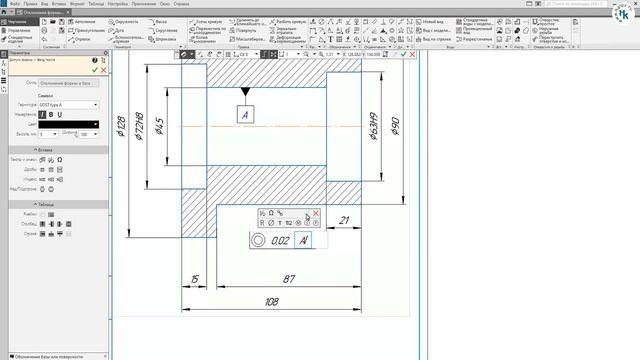Click the command search field
640x360 pixels.
tap(576, 4)
